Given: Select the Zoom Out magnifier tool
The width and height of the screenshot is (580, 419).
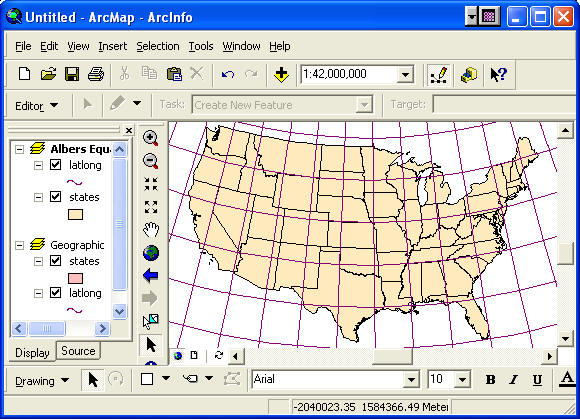Looking at the screenshot, I should 151,161.
